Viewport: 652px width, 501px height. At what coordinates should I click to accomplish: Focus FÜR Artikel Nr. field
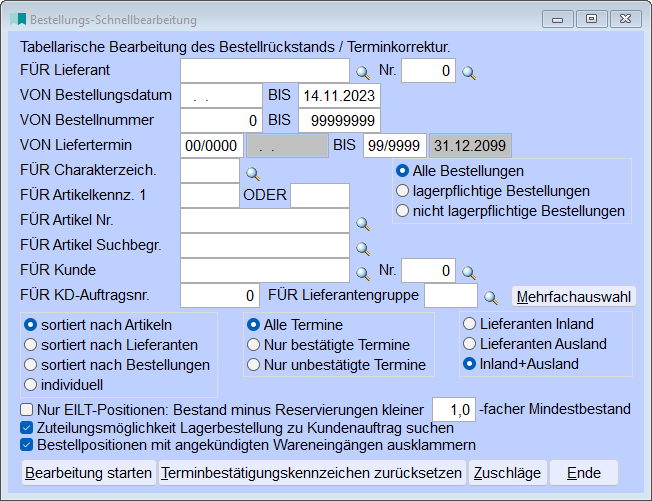coord(265,220)
